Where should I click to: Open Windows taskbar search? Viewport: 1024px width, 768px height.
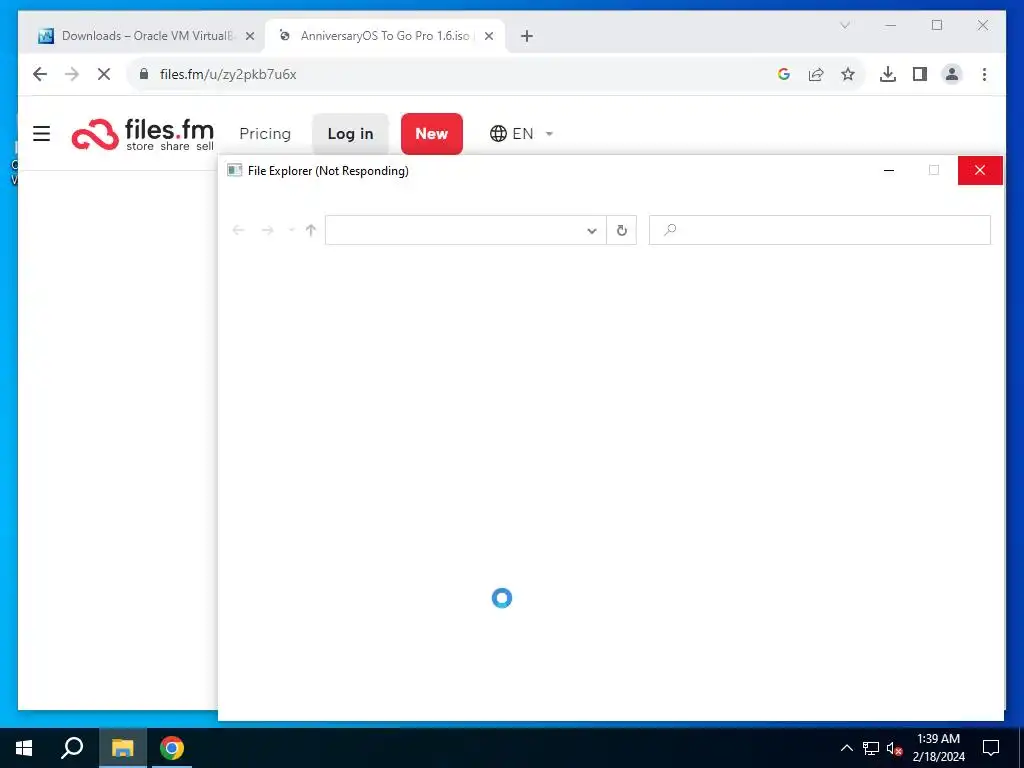72,748
